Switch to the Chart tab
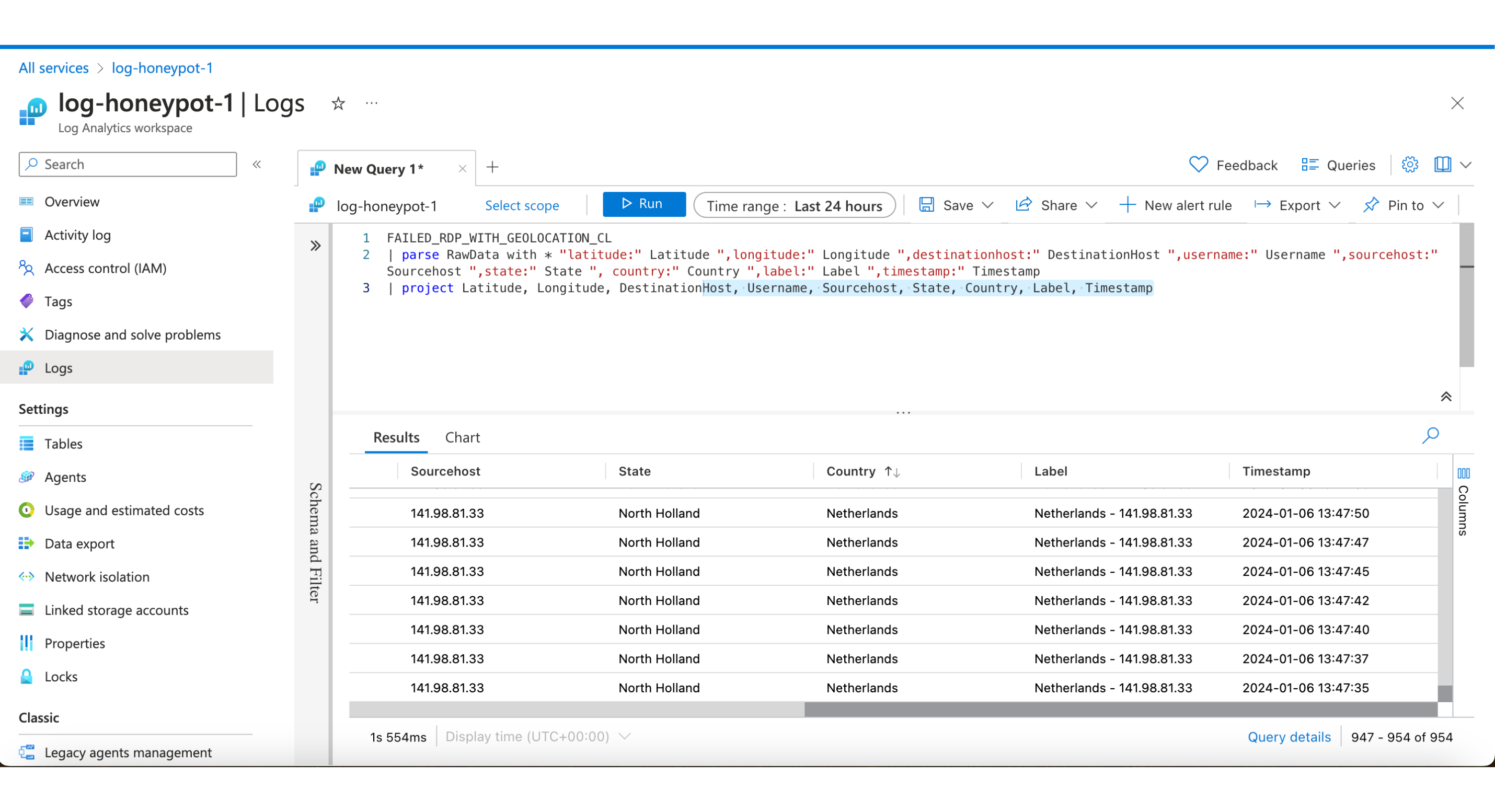This screenshot has width=1495, height=812. [462, 437]
